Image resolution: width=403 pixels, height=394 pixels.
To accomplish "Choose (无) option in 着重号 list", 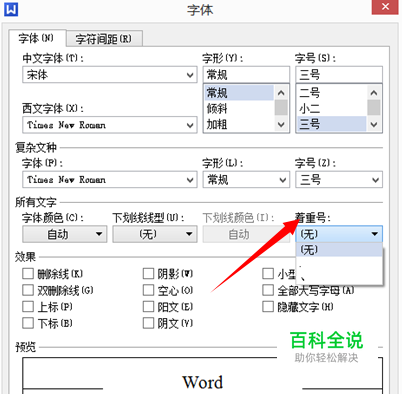I will [339, 250].
